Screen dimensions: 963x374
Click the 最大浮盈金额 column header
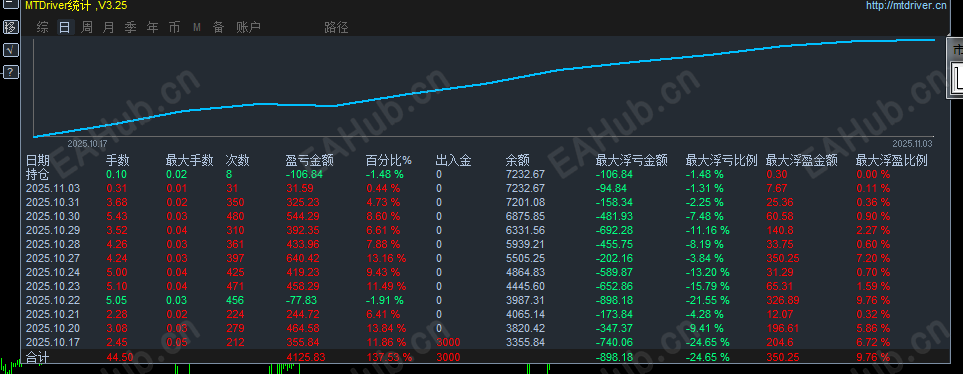pyautogui.click(x=801, y=161)
